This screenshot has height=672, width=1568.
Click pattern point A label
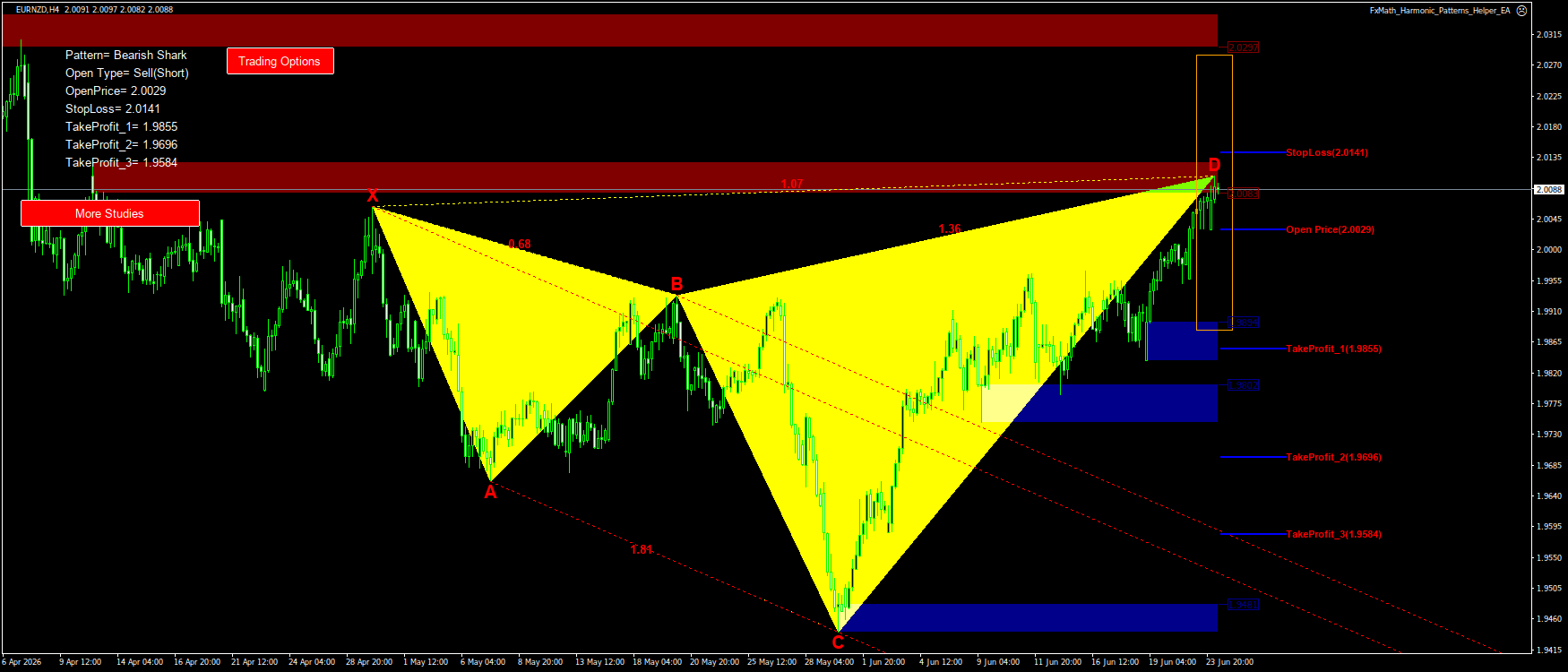tap(490, 491)
